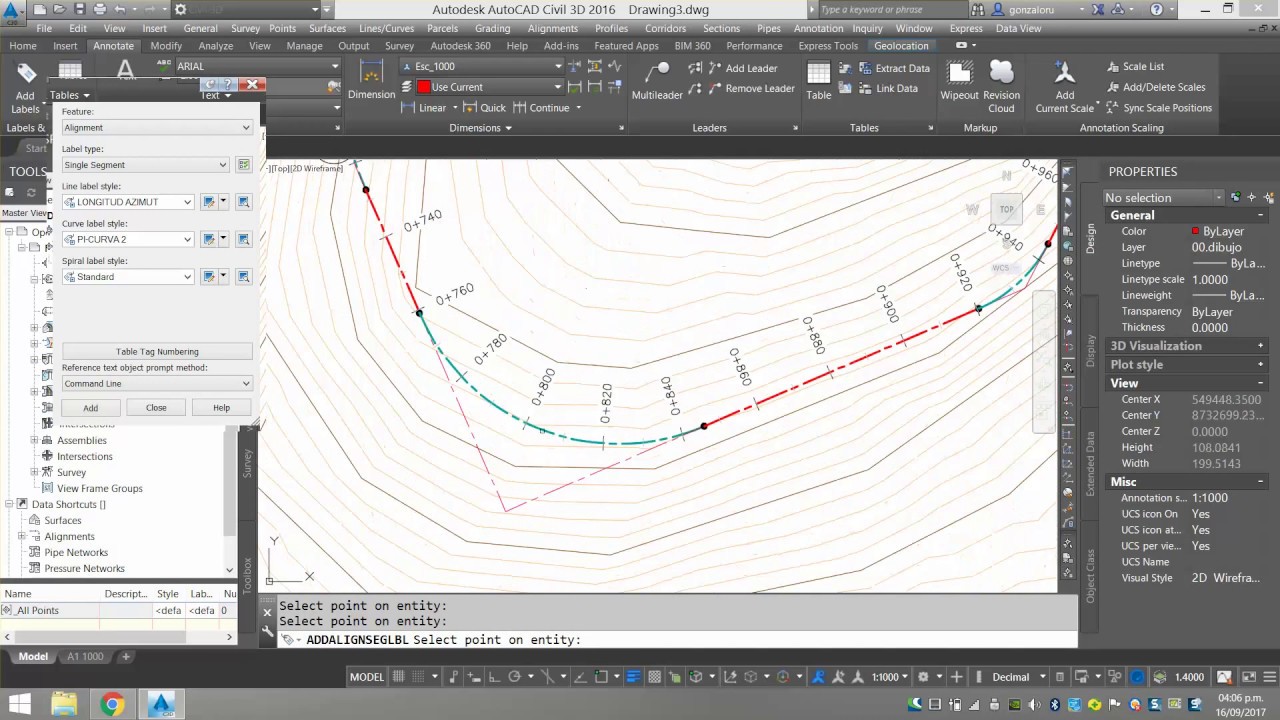Screen dimensions: 1280x720
Task: Open the Feature dropdown showing Alignment
Action: pyautogui.click(x=157, y=127)
